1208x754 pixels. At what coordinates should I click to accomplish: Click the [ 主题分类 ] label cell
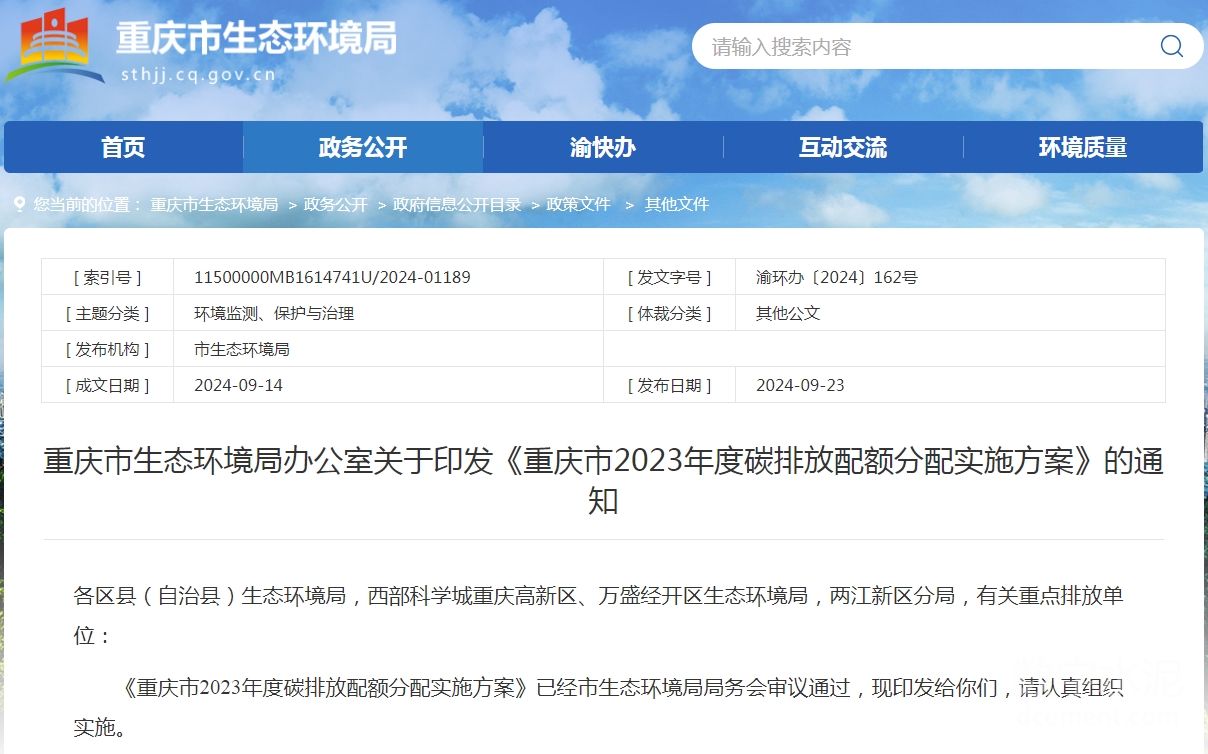(108, 313)
